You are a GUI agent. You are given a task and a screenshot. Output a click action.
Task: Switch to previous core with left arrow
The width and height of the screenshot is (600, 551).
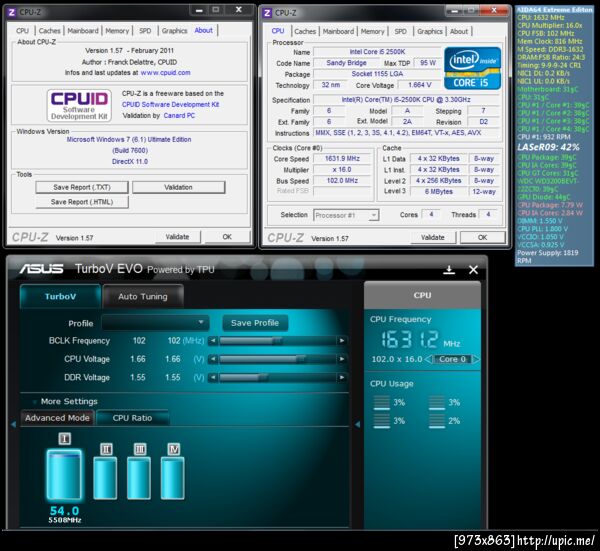[428, 359]
